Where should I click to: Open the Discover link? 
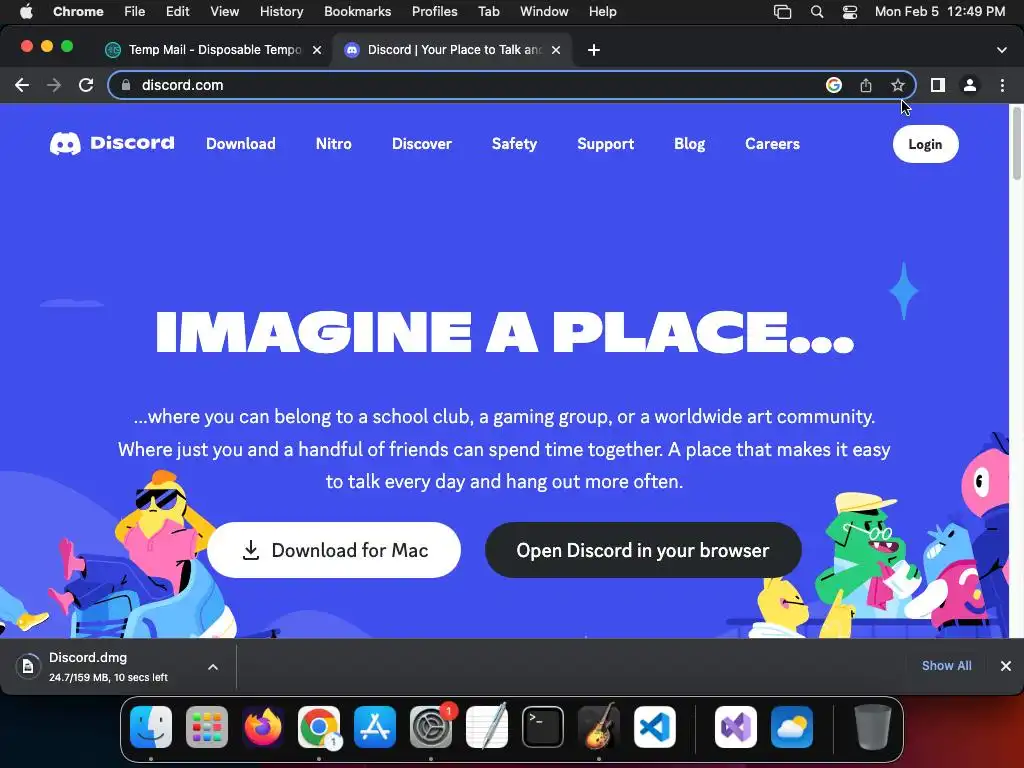click(422, 144)
